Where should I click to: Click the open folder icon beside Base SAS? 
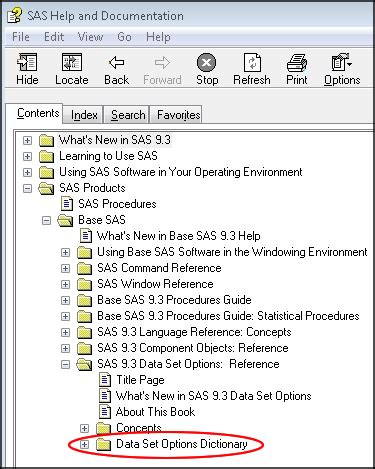(x=65, y=220)
